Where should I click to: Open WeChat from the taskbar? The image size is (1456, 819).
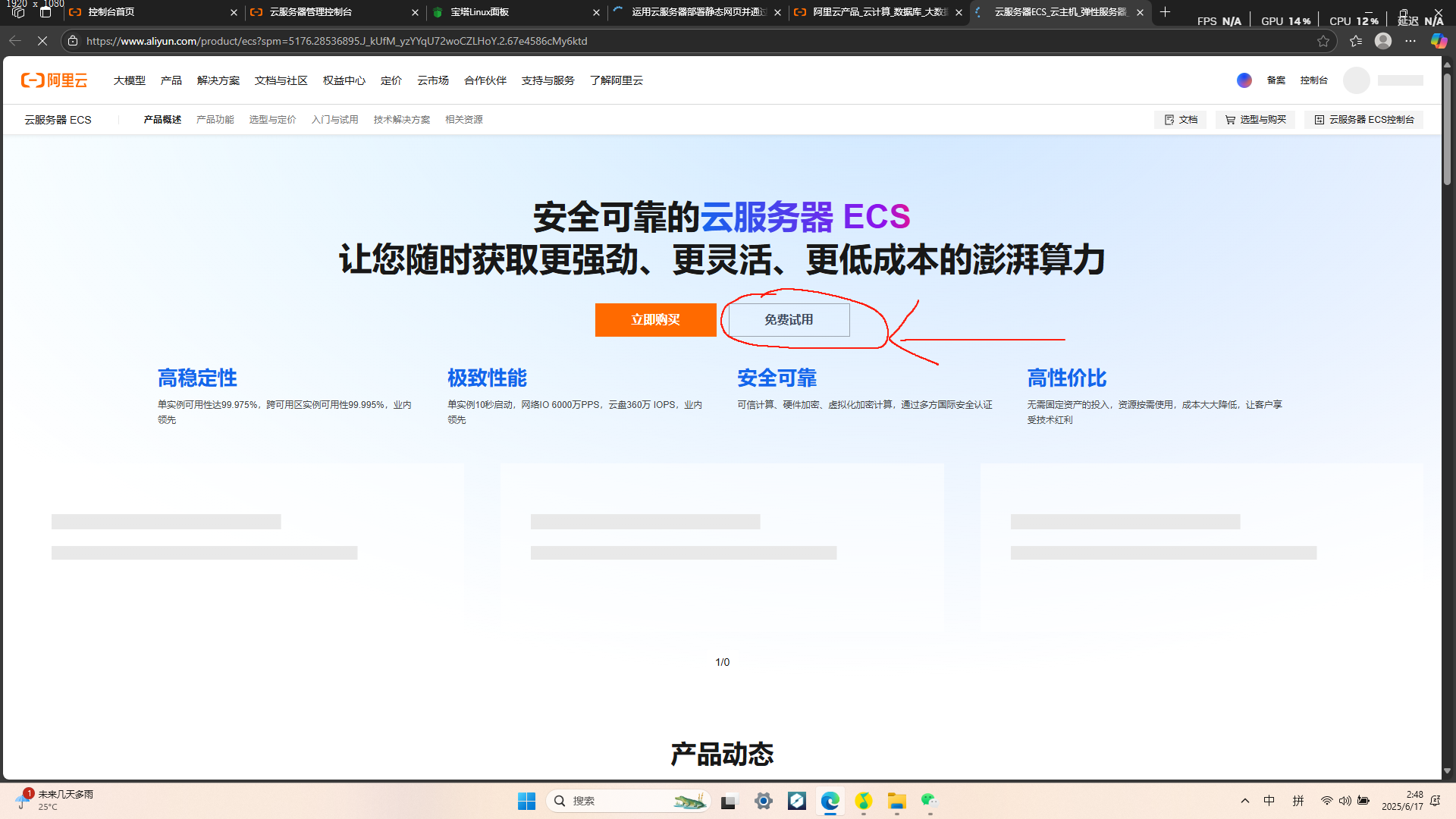(930, 801)
